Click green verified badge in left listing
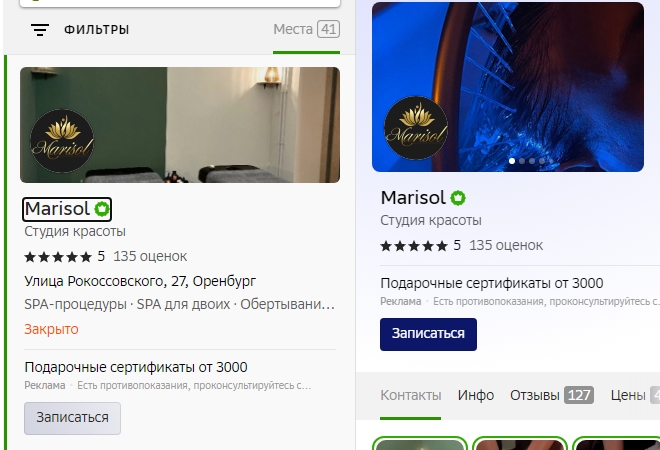Viewport: 660px width, 450px height. pyautogui.click(x=101, y=209)
